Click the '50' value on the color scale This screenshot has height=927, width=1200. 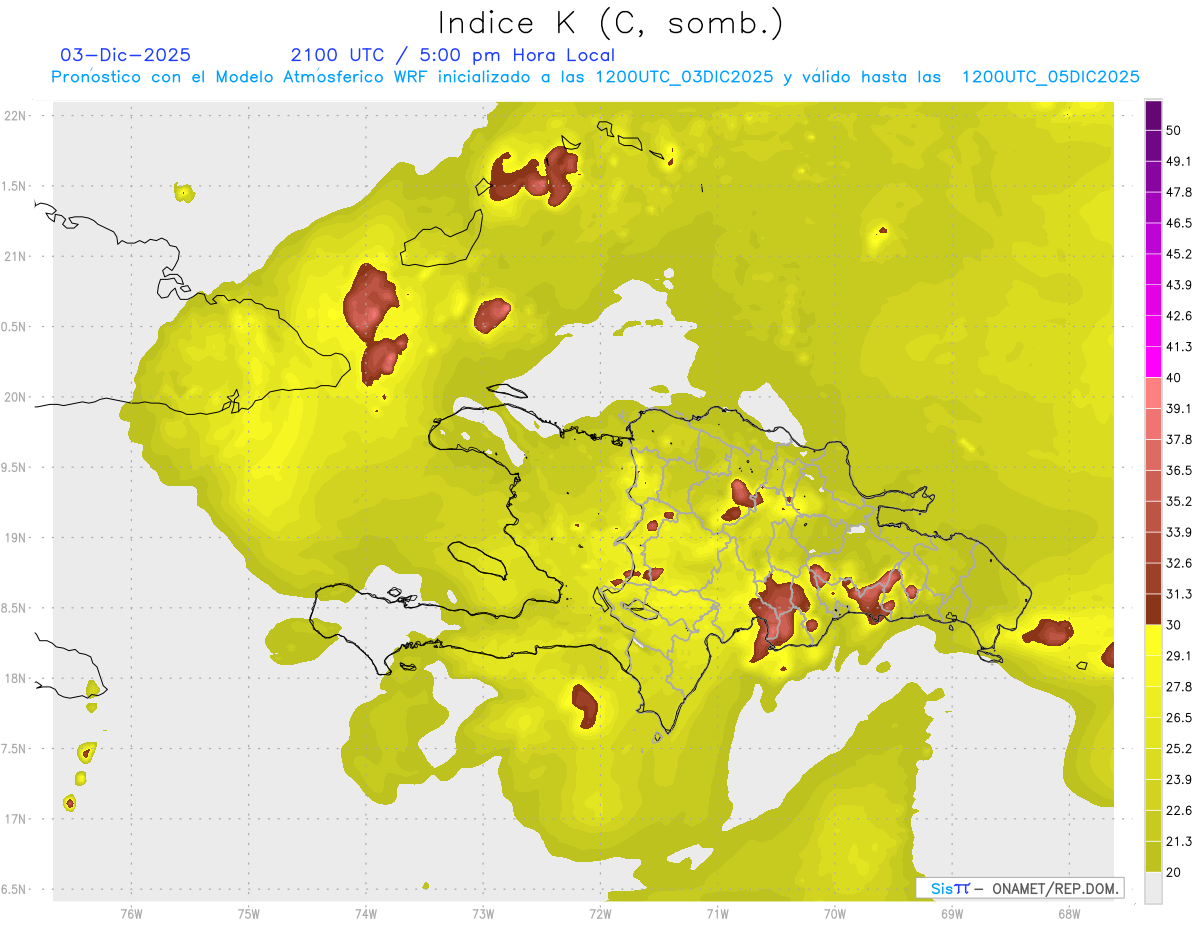[1174, 130]
